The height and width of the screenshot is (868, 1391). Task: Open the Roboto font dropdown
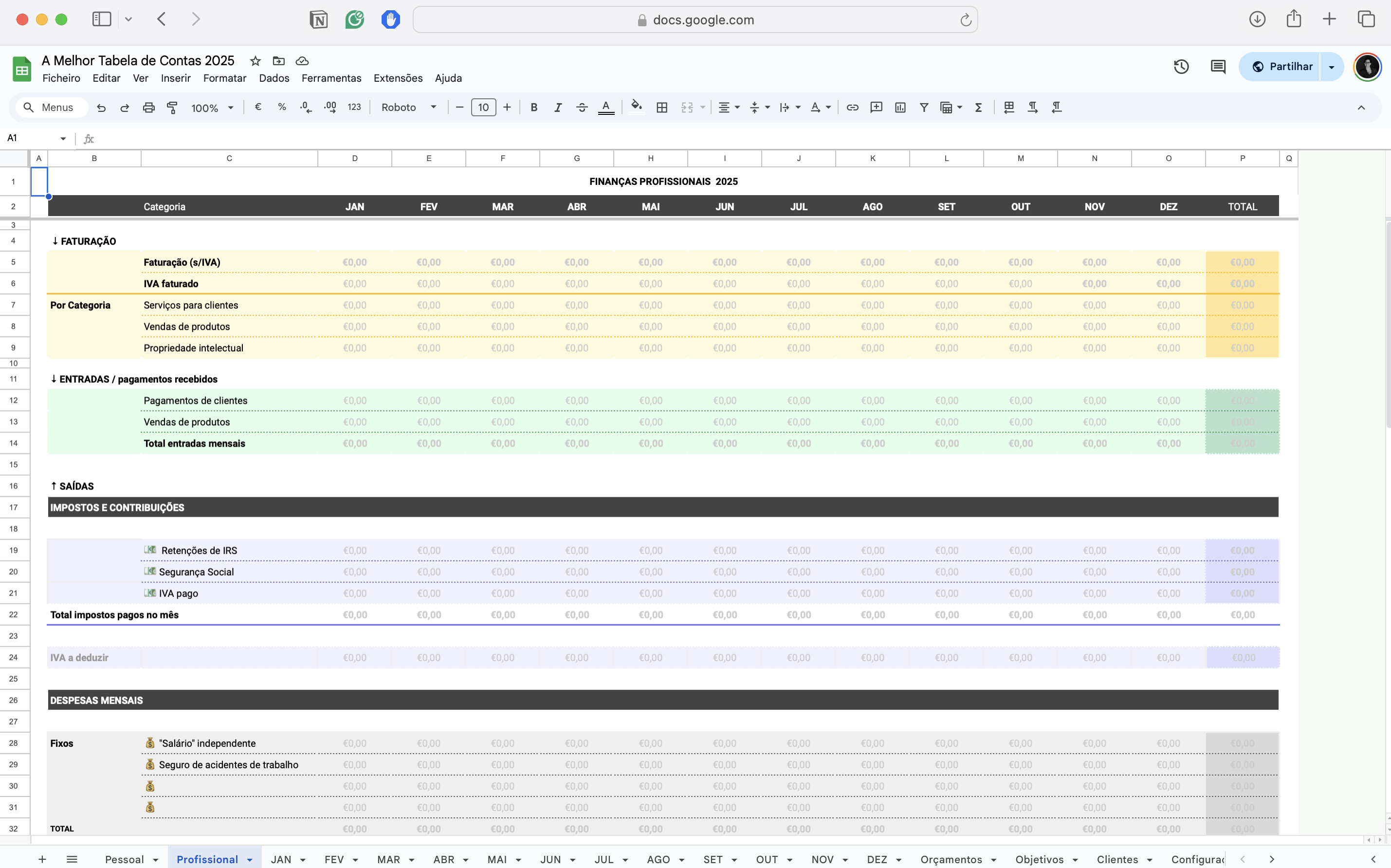[x=408, y=108]
